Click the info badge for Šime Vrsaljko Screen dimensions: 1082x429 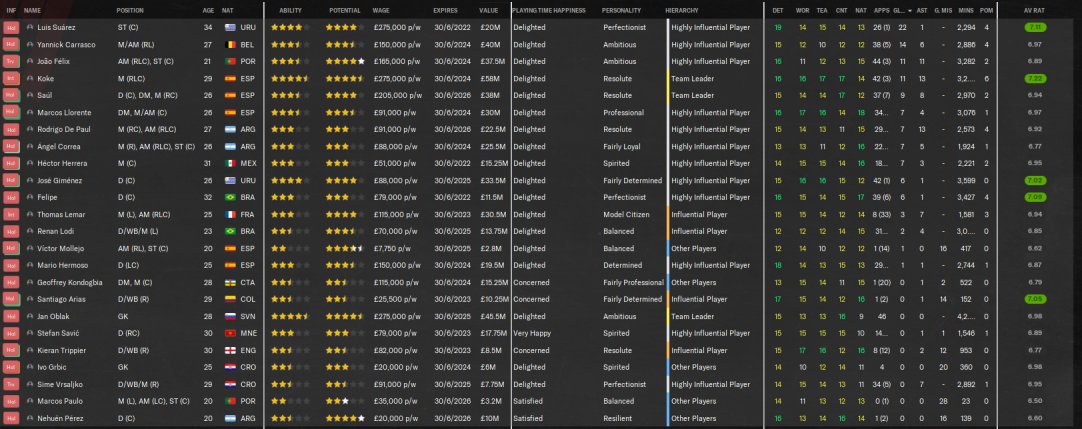click(x=11, y=384)
